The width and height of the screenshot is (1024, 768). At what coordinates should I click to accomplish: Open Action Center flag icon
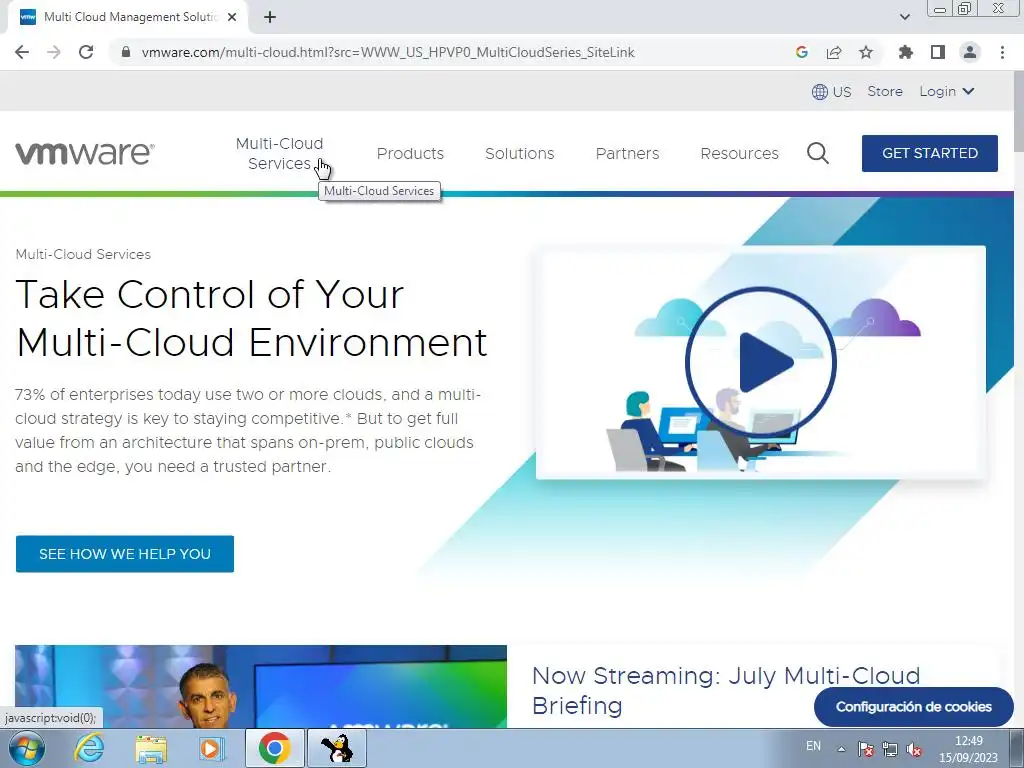(865, 749)
